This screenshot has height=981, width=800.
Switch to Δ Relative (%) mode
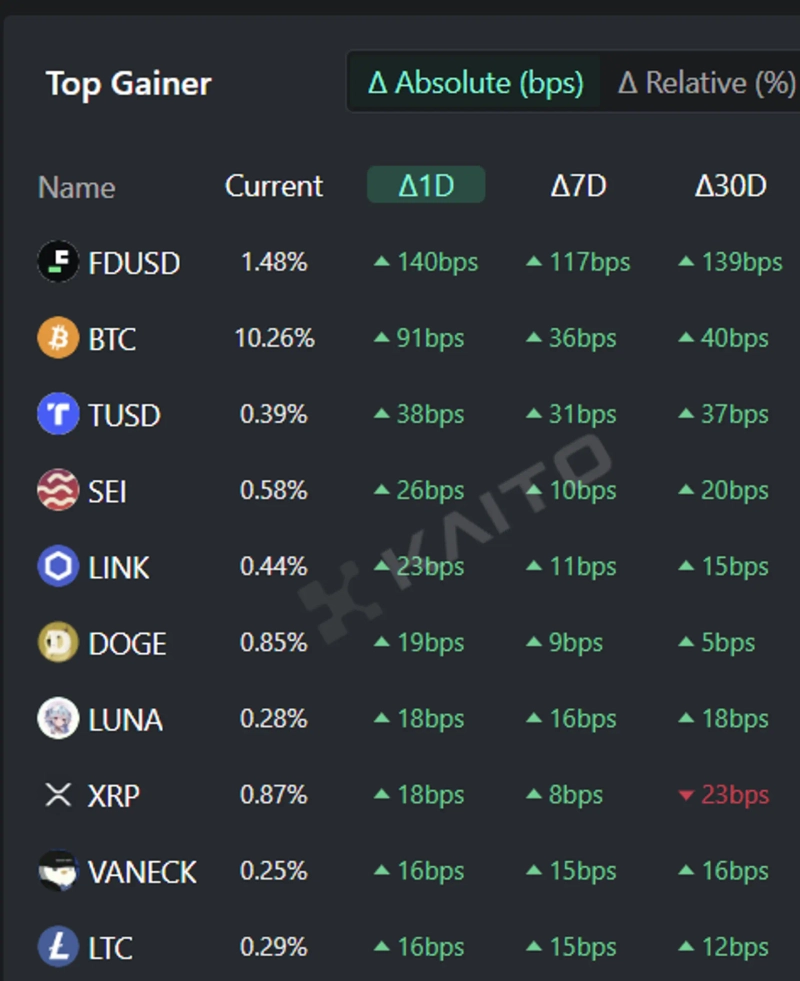tap(706, 83)
